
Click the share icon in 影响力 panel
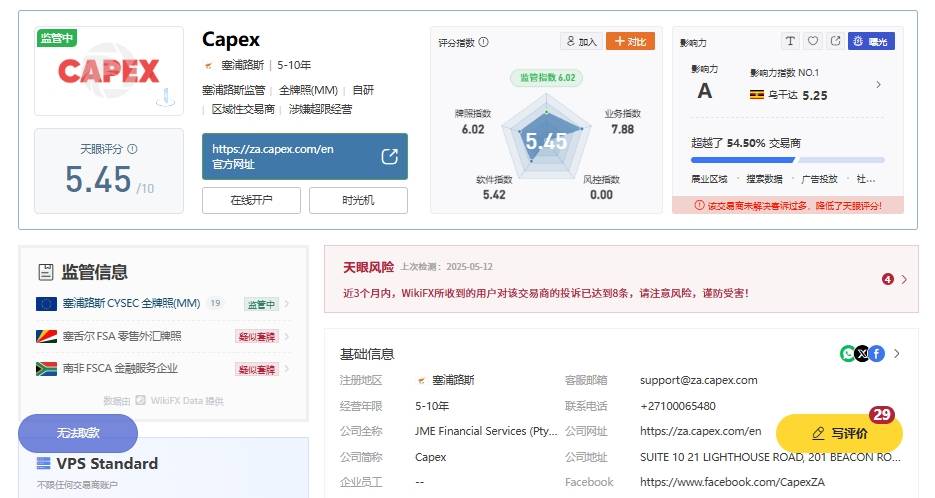835,41
